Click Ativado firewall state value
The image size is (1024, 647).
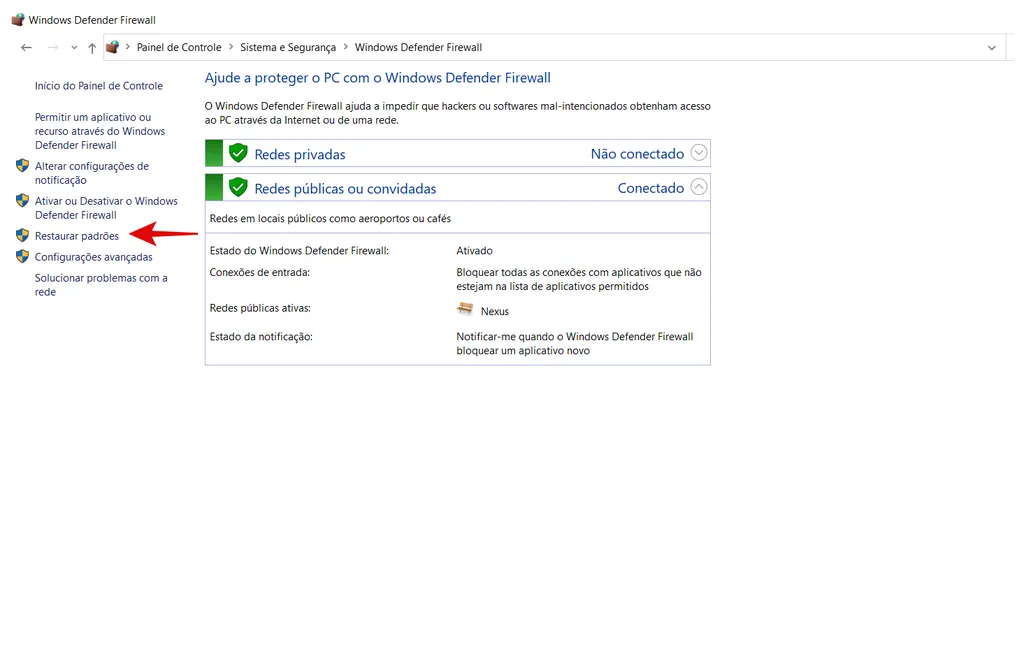click(x=474, y=251)
